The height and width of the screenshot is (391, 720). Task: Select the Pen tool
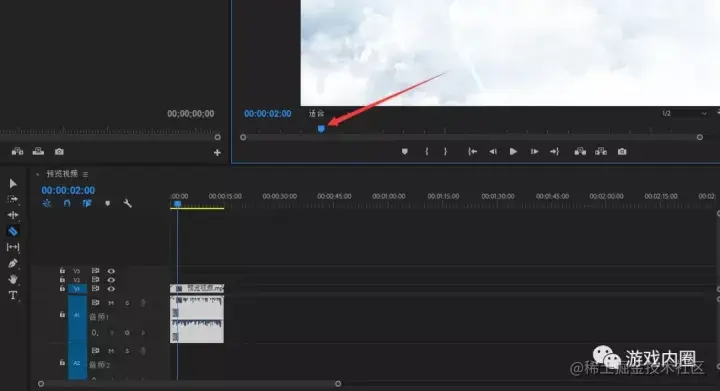click(13, 263)
